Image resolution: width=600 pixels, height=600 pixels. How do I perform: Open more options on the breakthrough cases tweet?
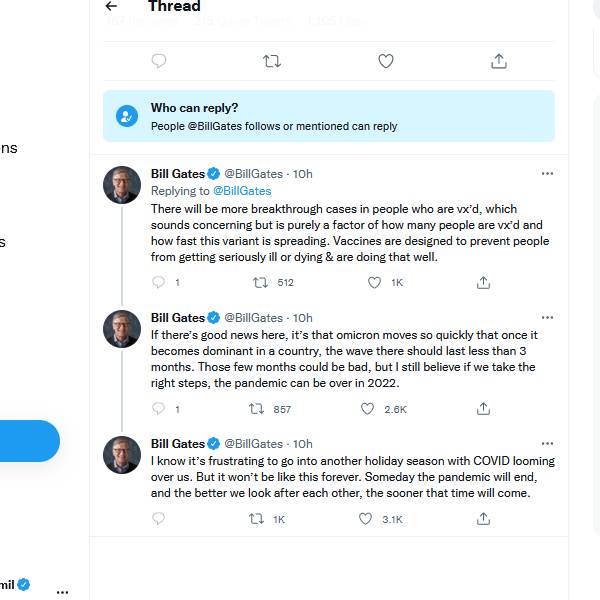pos(547,173)
